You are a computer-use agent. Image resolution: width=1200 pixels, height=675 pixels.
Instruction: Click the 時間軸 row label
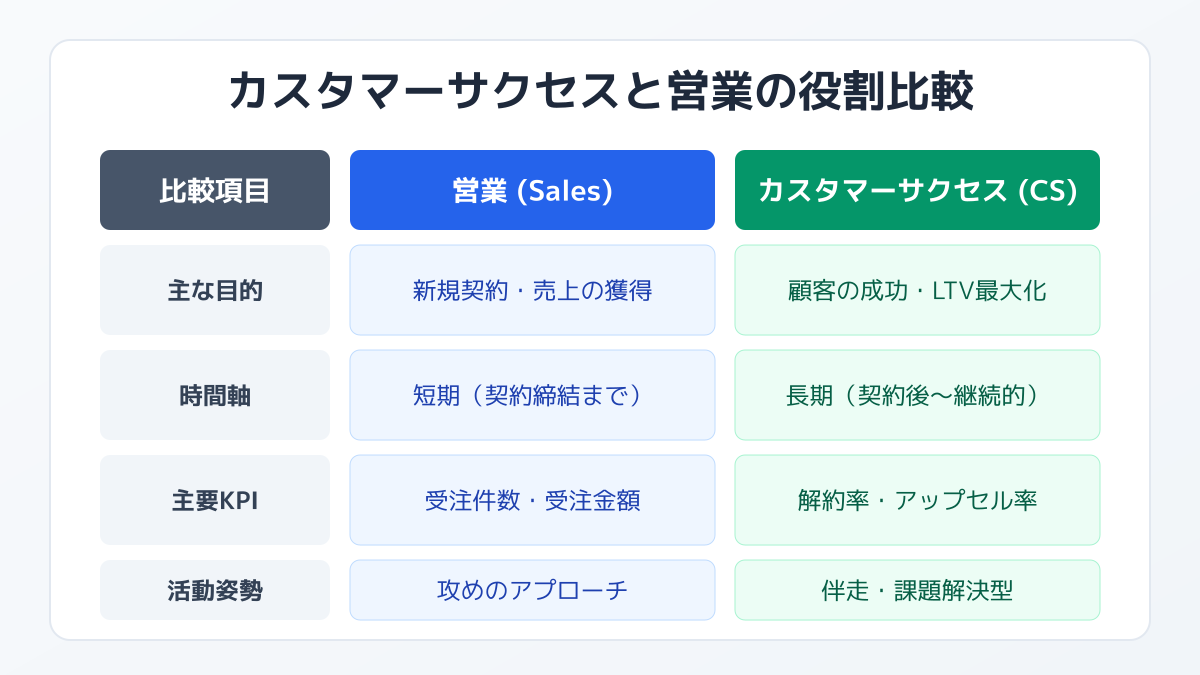pyautogui.click(x=215, y=395)
